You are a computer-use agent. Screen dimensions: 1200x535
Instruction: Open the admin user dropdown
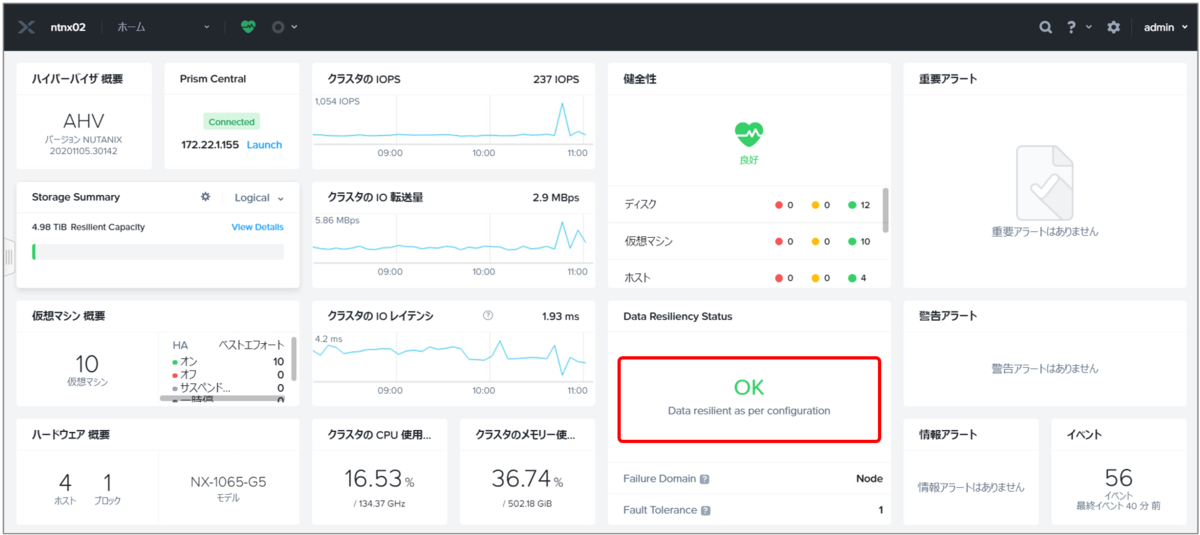coord(1165,27)
